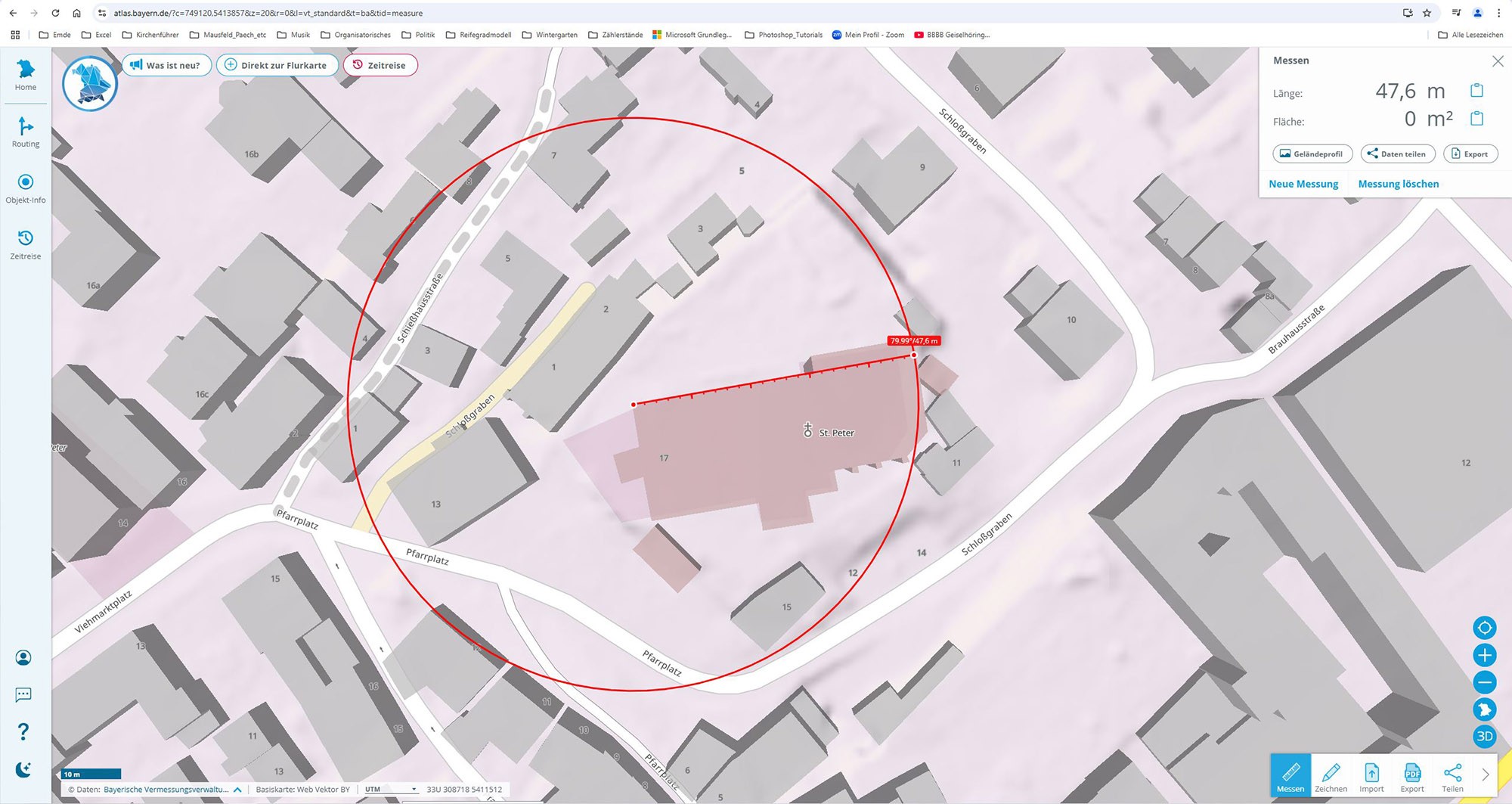The width and height of the screenshot is (1512, 804).
Task: Open the Zeichnen pencil tool
Action: (1331, 777)
